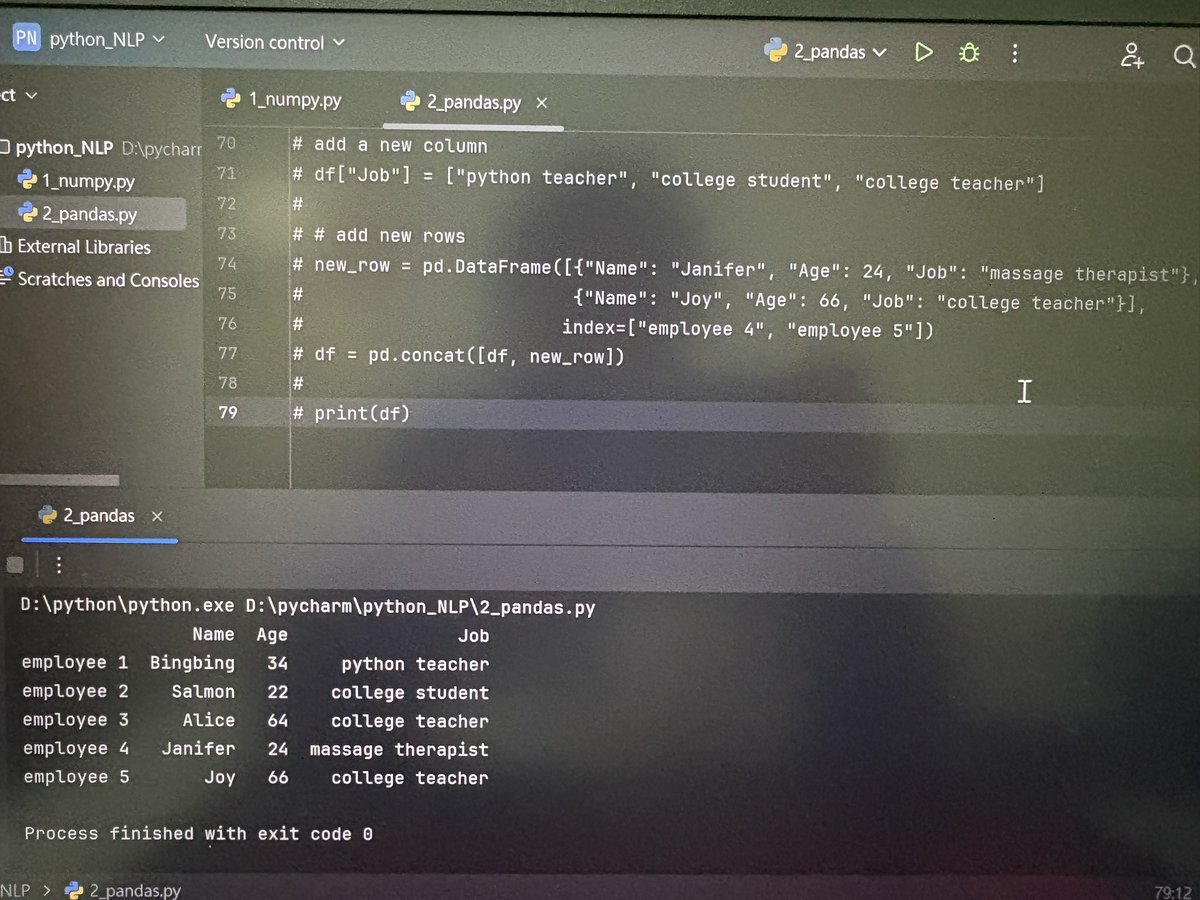Open the python_NLP project dropdown
Screen dimensions: 1200x900
[x=107, y=41]
